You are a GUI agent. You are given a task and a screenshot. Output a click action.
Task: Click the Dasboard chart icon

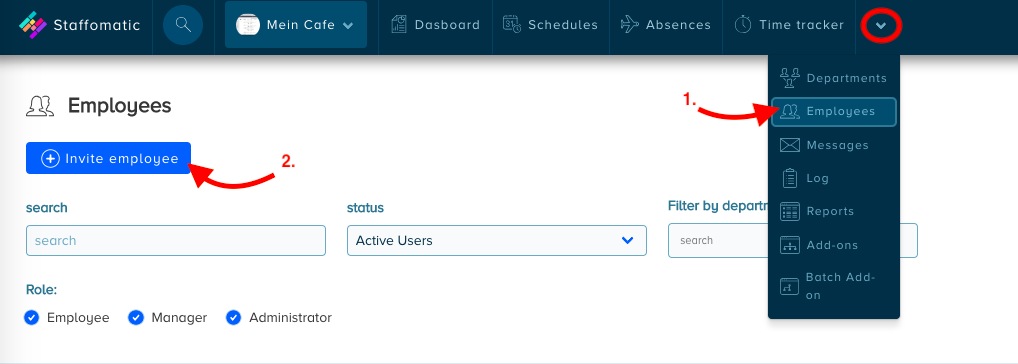(x=399, y=25)
